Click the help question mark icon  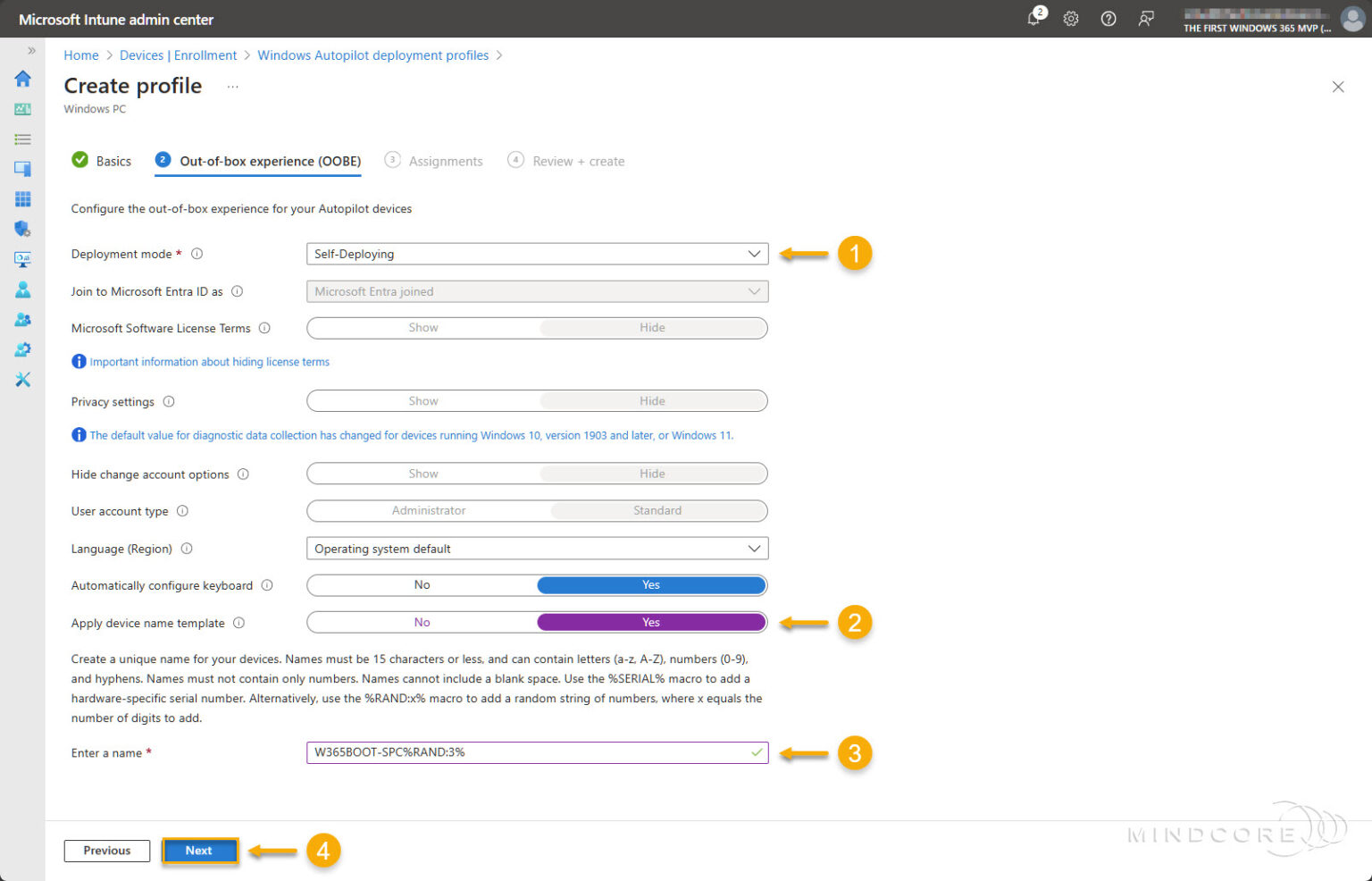[1108, 19]
